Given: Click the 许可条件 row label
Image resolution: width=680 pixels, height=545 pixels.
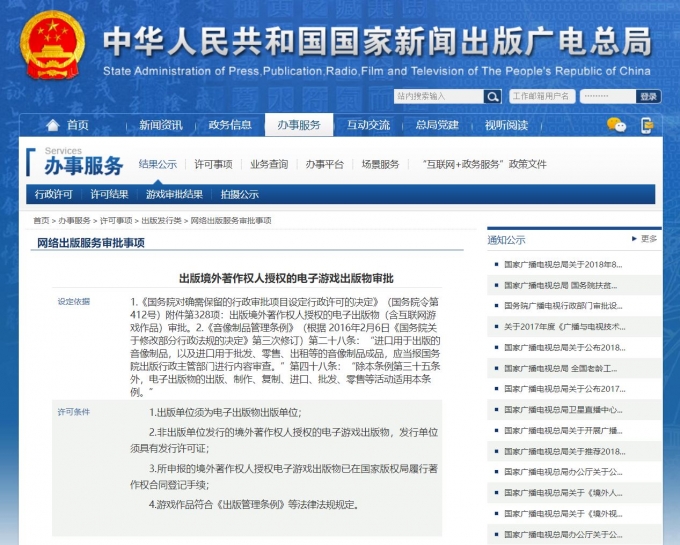Looking at the screenshot, I should coord(74,412).
